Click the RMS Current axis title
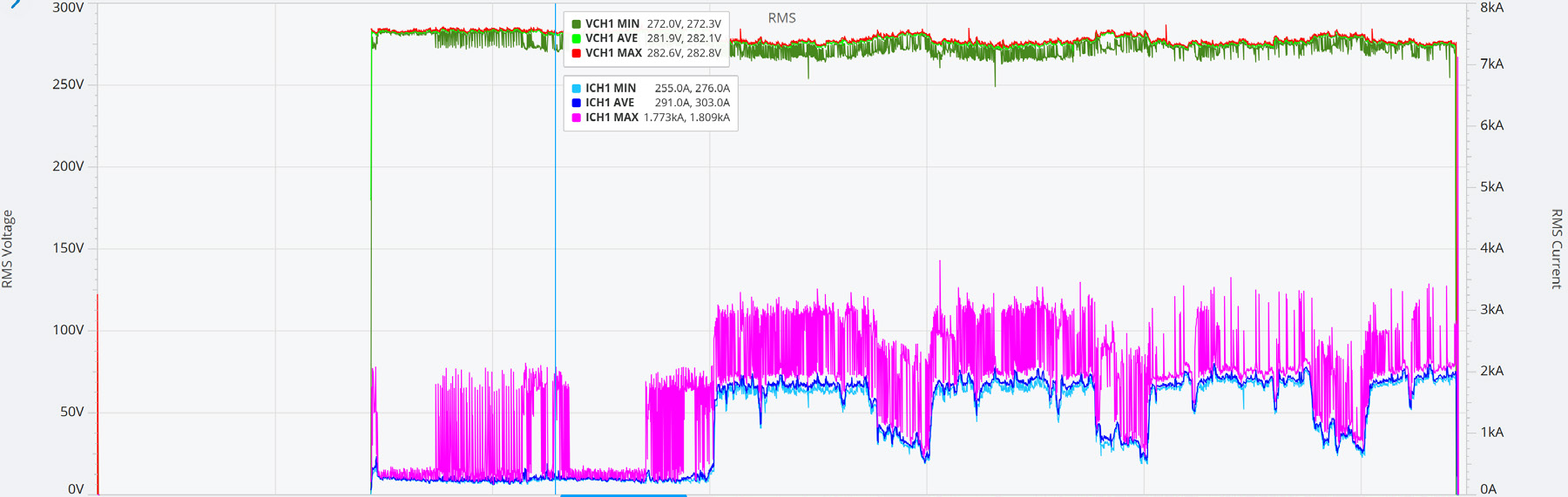Screen dimensions: 1568x497 tap(1557, 249)
